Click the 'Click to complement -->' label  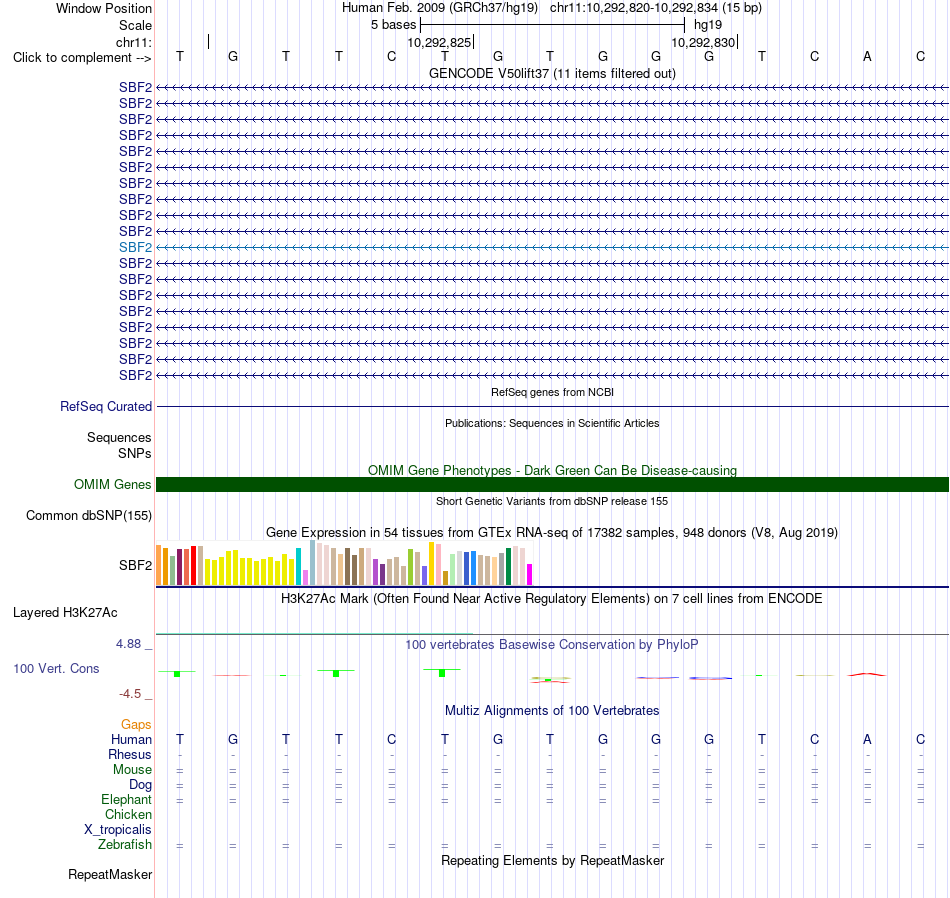(82, 58)
